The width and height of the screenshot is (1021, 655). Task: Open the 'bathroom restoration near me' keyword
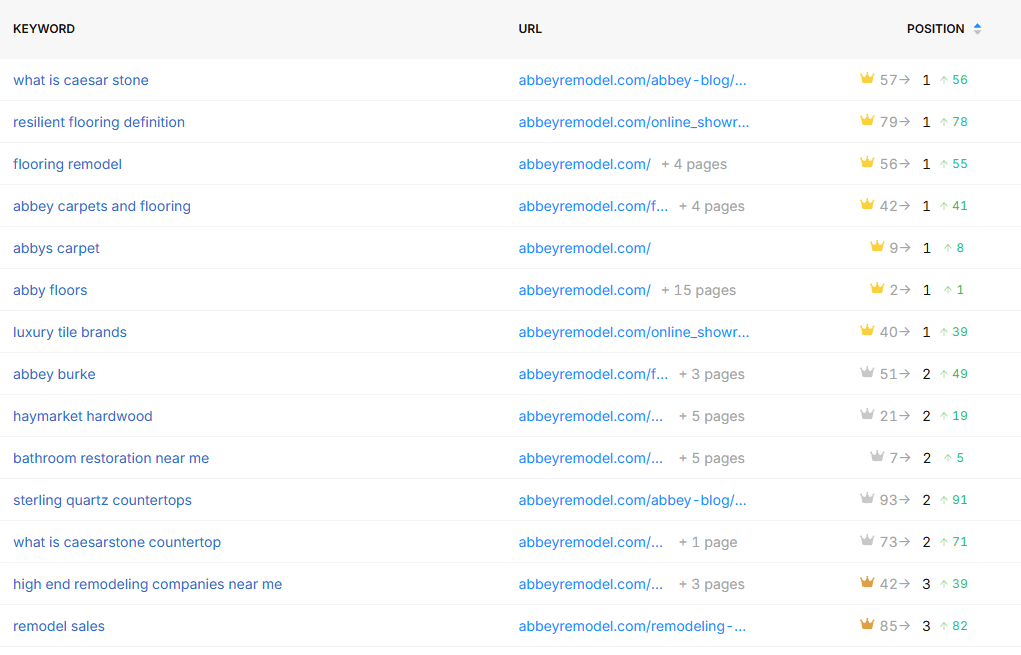point(111,458)
